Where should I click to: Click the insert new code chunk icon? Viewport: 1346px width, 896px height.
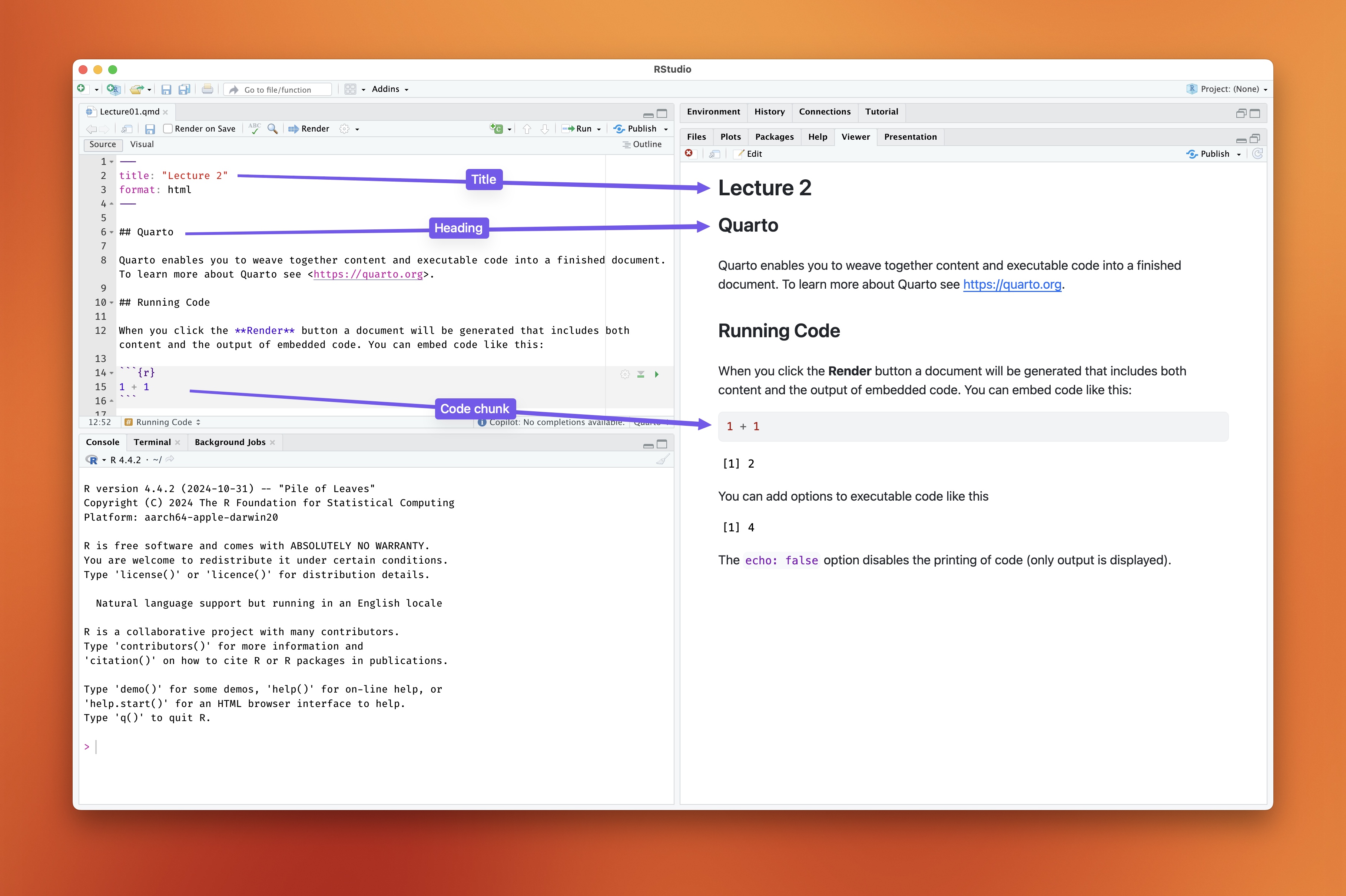pos(496,129)
